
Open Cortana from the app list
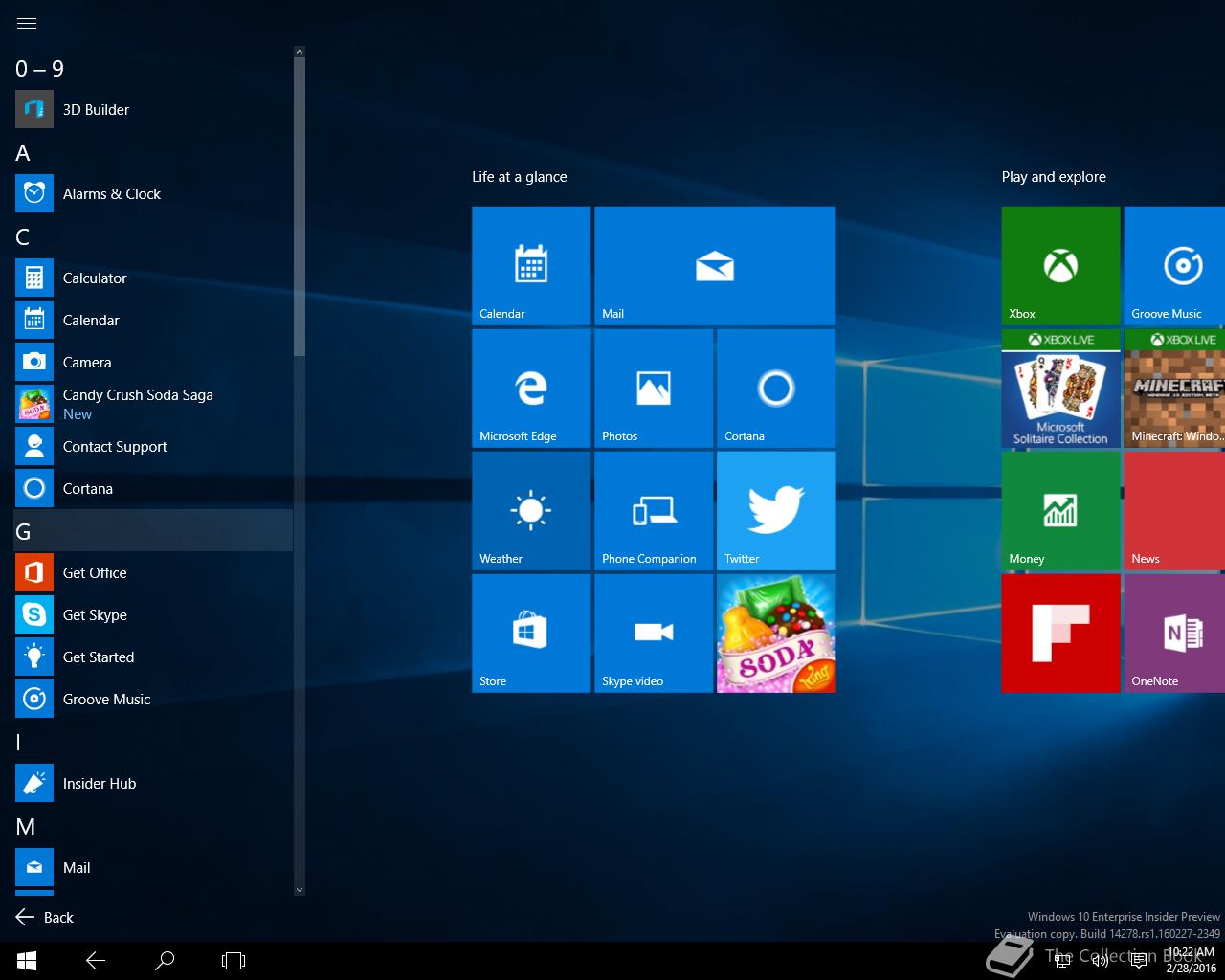[153, 488]
